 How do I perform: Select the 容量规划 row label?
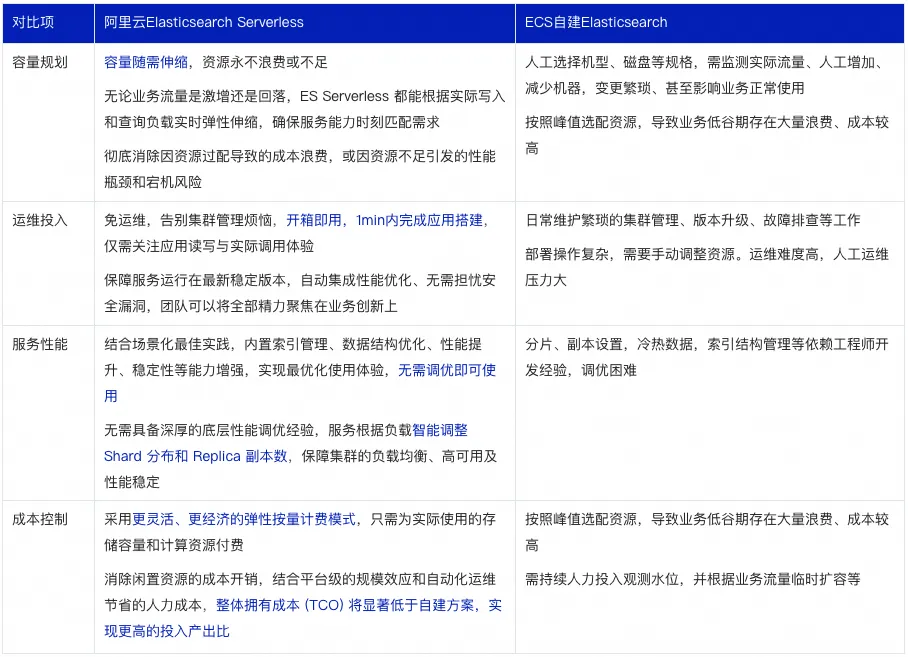click(x=39, y=62)
